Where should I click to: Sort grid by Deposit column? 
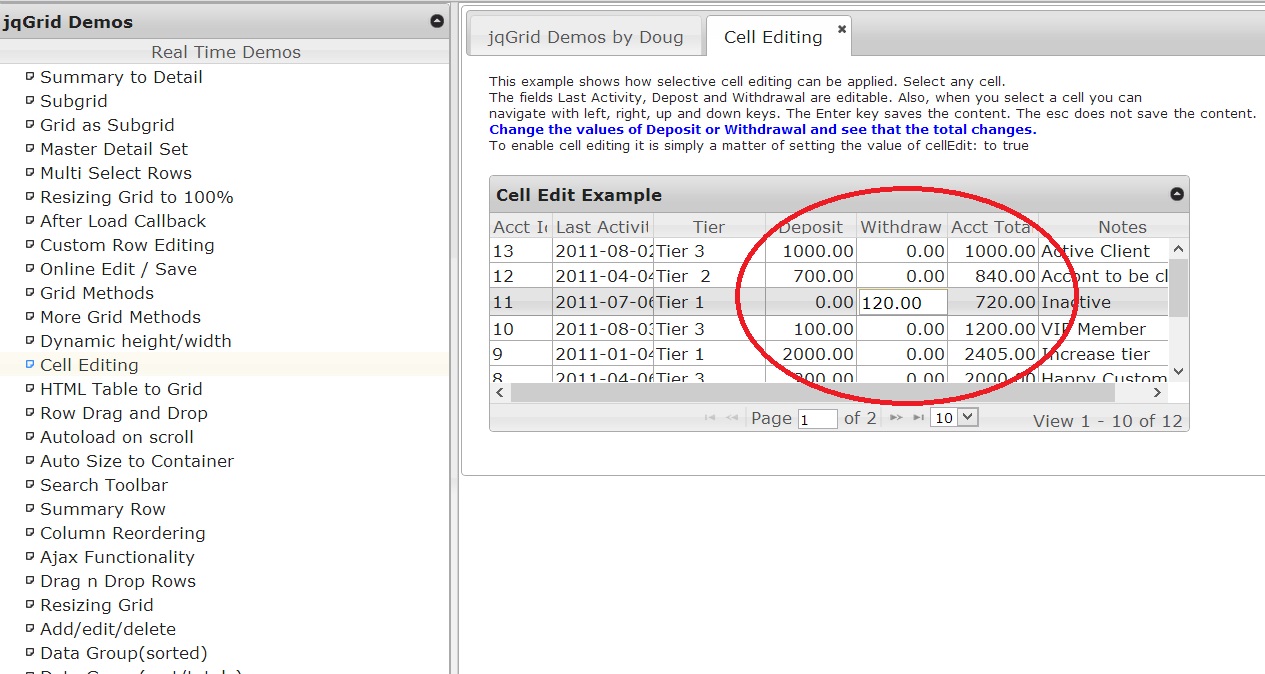pos(811,227)
